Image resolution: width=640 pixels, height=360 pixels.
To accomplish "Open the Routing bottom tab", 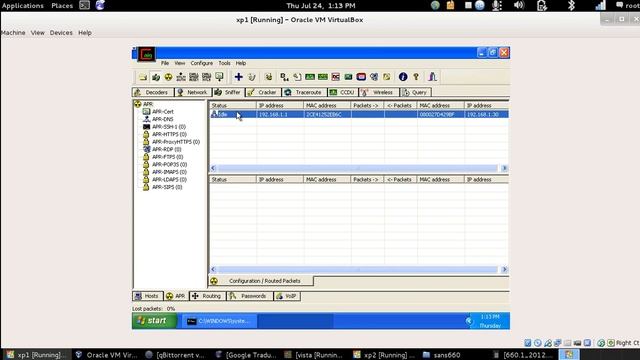I will tap(207, 296).
